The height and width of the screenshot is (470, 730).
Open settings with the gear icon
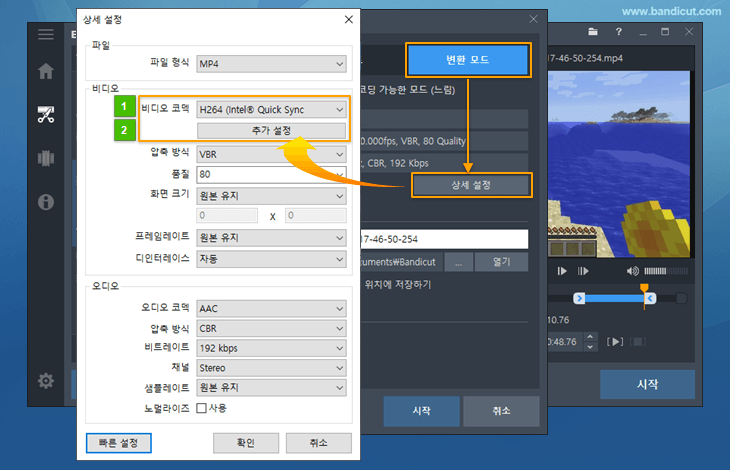point(45,381)
